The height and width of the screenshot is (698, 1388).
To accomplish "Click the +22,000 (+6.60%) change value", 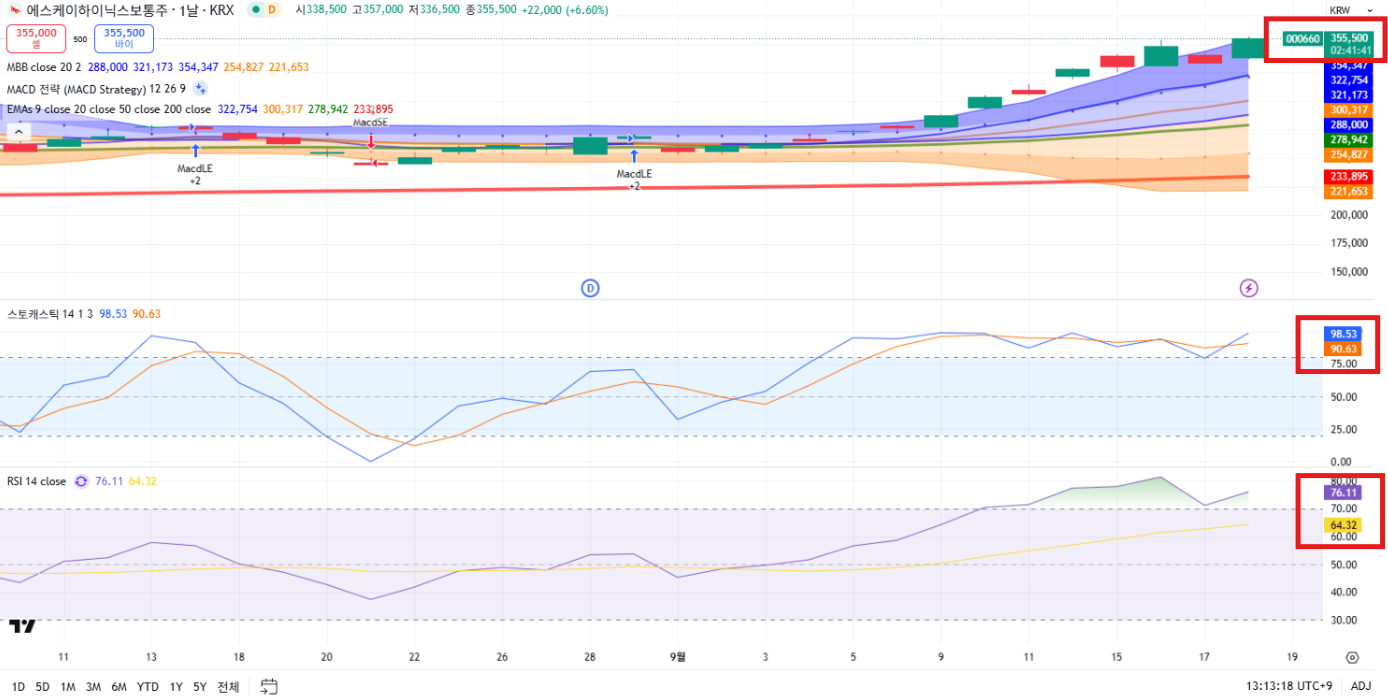I will 564,9.
